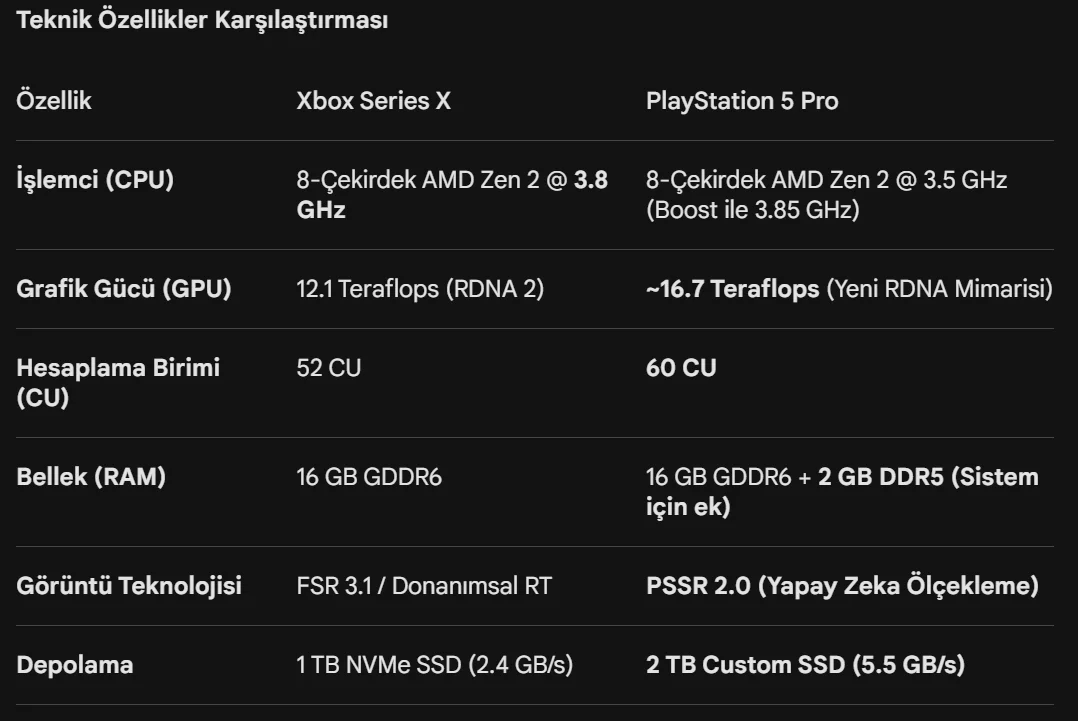1078x721 pixels.
Task: Click the "İşlemci (CPU)" row label
Action: coord(95,180)
